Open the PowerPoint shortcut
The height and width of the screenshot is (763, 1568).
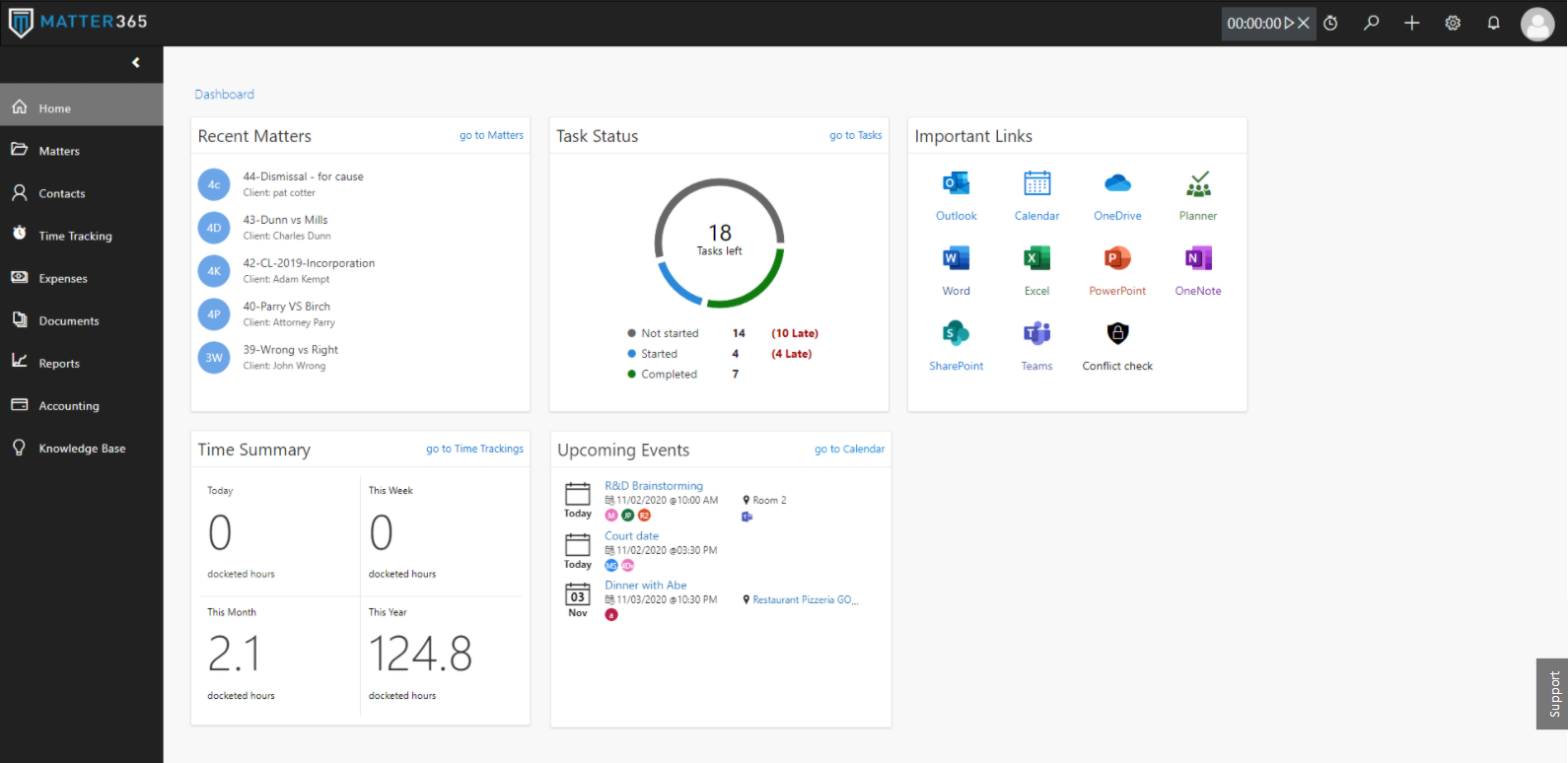[1117, 258]
